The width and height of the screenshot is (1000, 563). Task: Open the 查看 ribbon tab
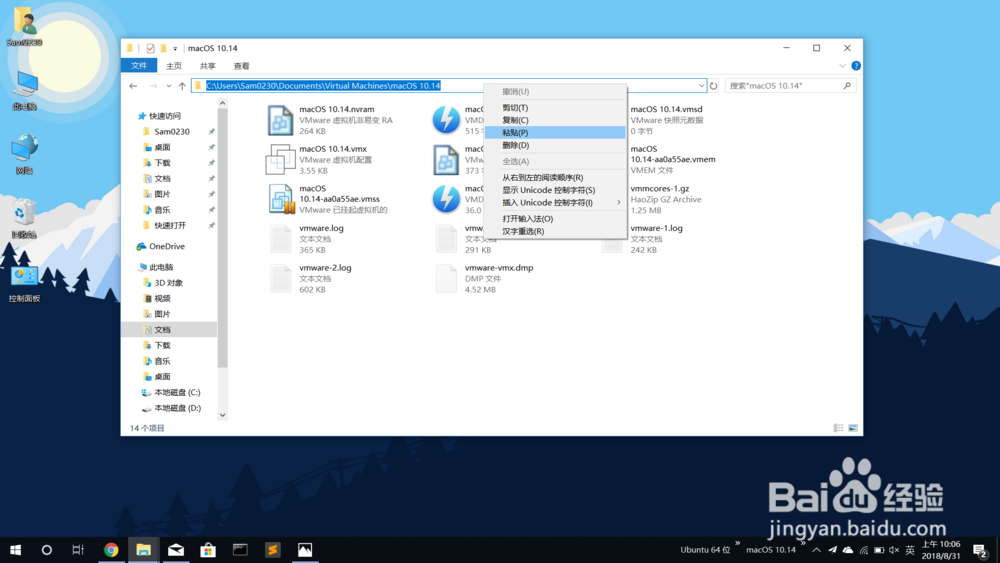click(241, 66)
